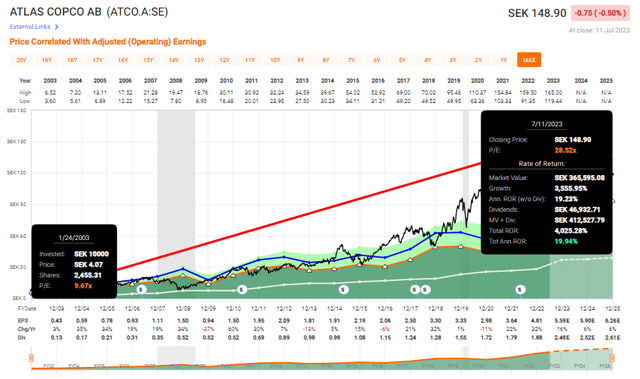Click the dollar marker directly above 12/17
Image resolution: width=640 pixels, height=379 pixels.
point(415,290)
